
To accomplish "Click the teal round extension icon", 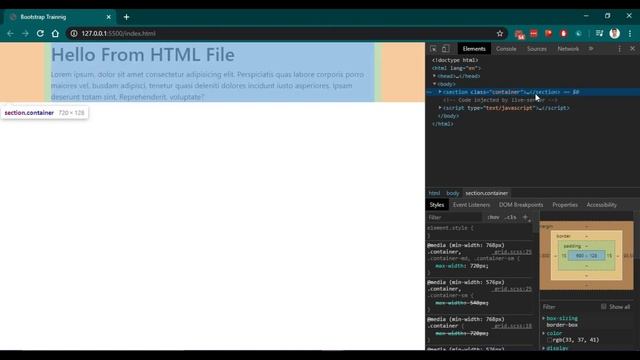I will point(579,33).
